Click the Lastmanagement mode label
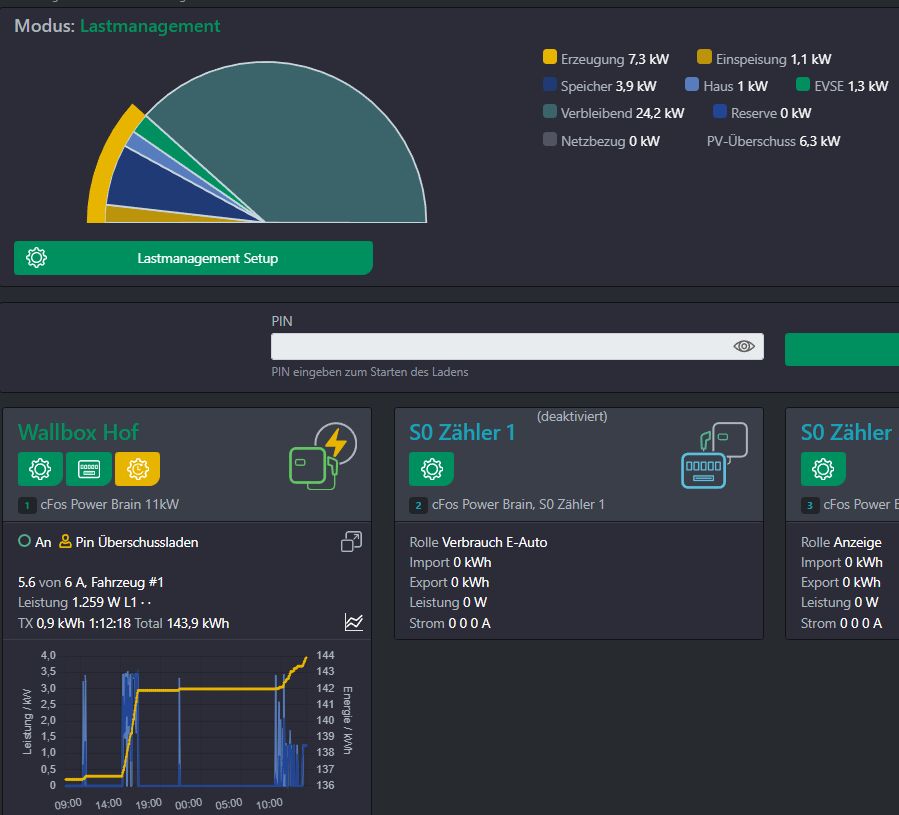899x815 pixels. (150, 26)
